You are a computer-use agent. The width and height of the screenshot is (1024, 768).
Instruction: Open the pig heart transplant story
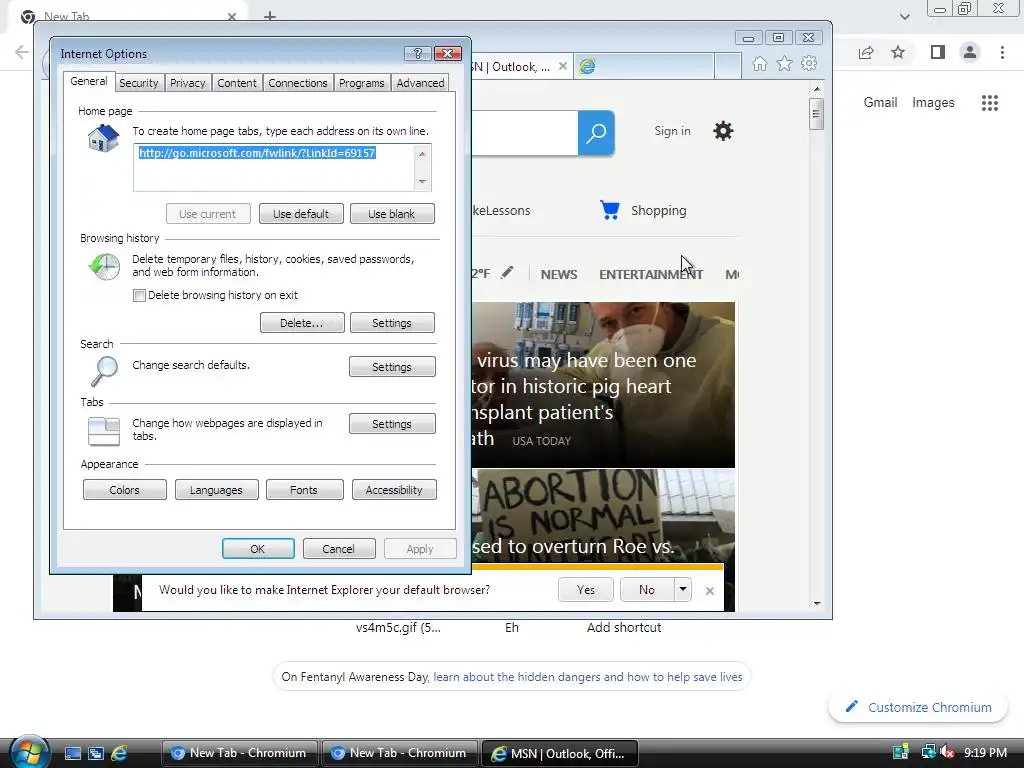click(603, 385)
